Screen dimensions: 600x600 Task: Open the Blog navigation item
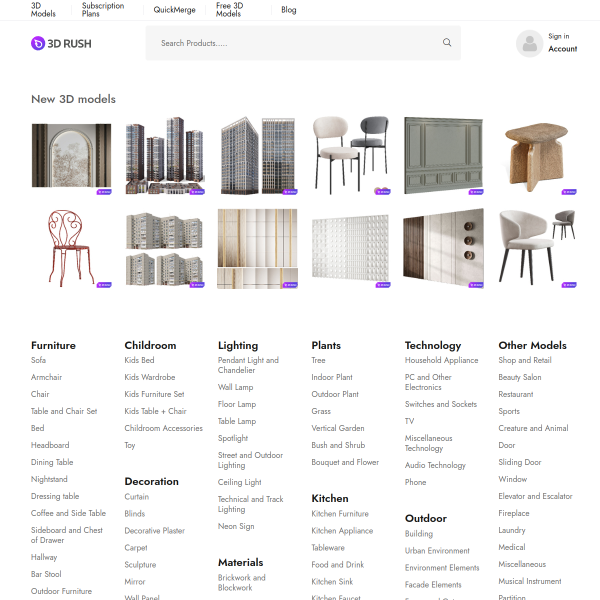[289, 10]
